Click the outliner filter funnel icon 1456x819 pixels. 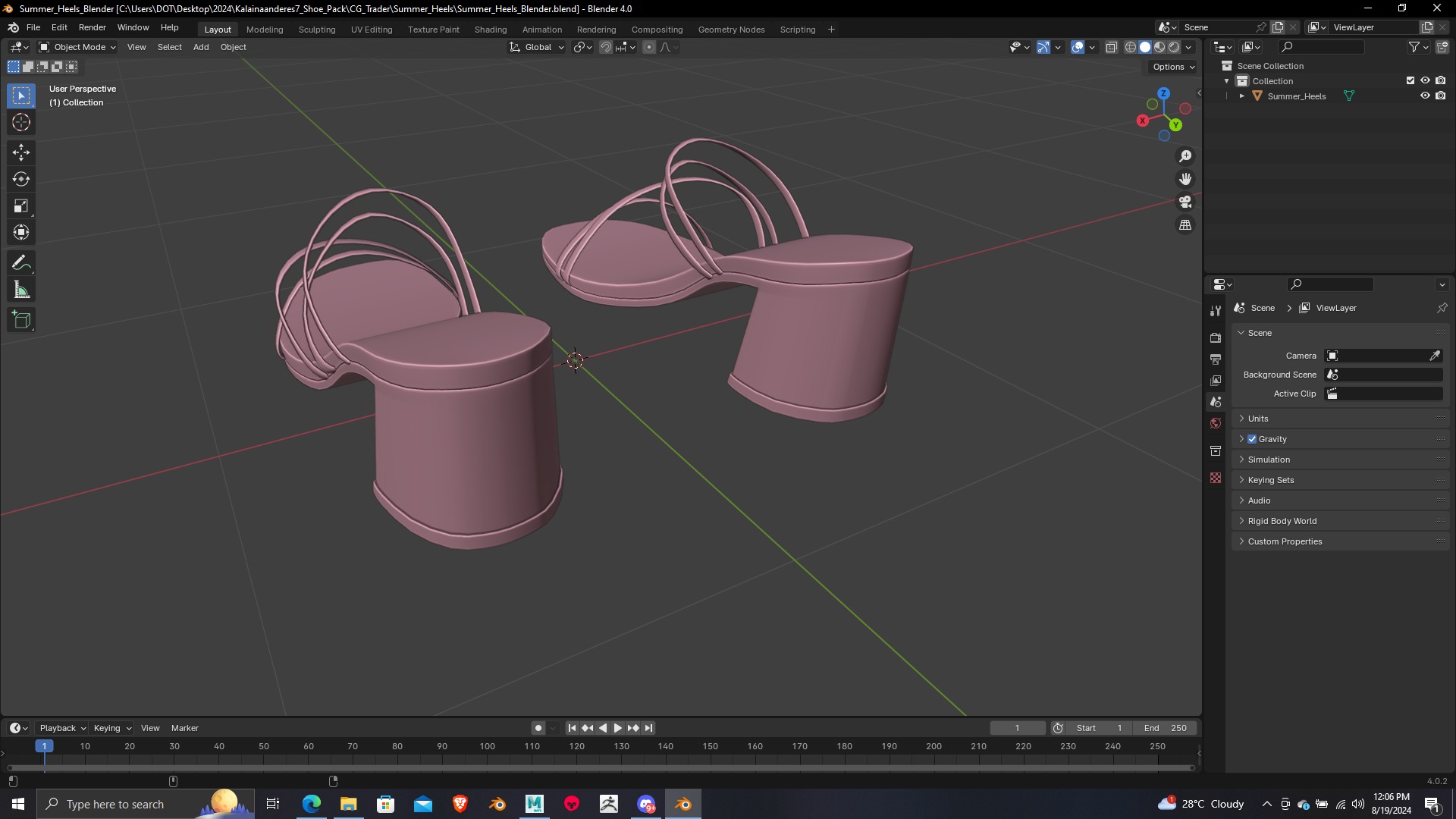[x=1414, y=47]
